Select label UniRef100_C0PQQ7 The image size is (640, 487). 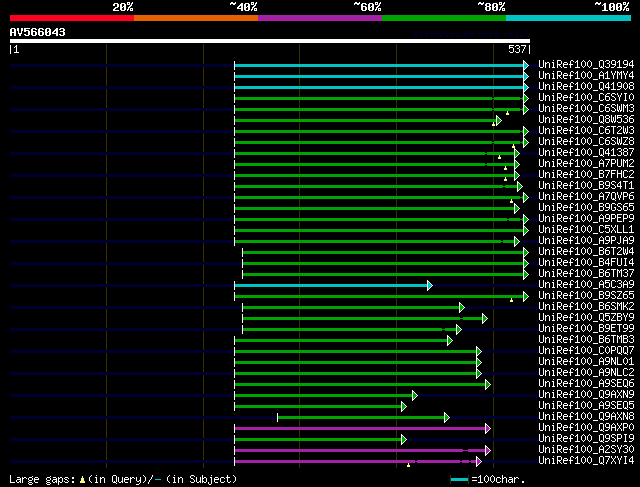[x=586, y=351]
